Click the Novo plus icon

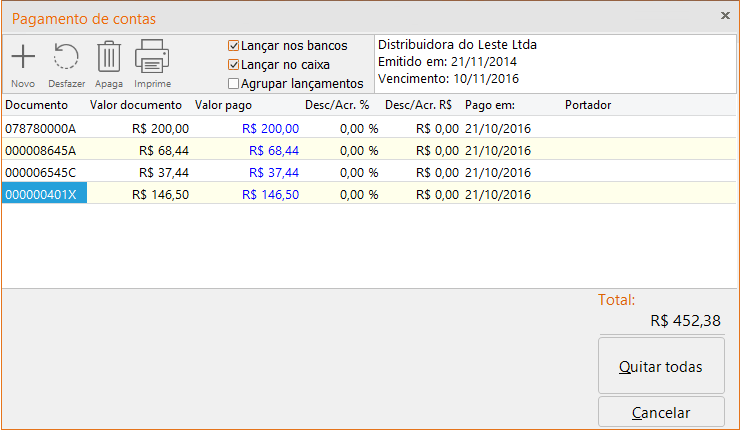click(23, 57)
